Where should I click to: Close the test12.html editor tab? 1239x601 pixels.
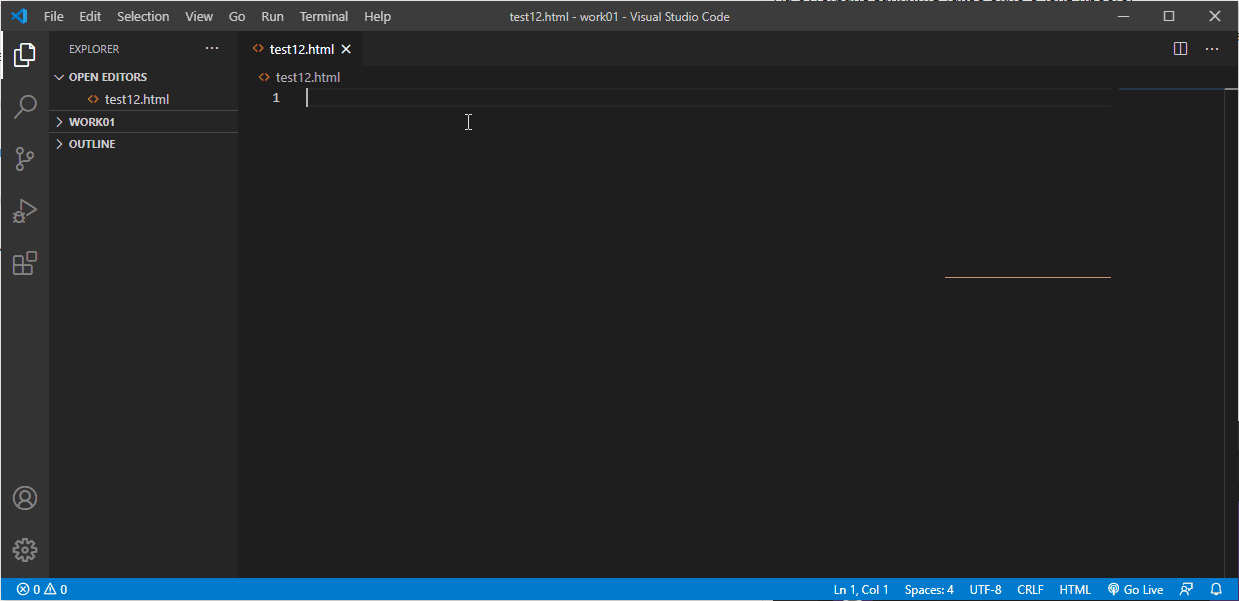pyautogui.click(x=346, y=49)
